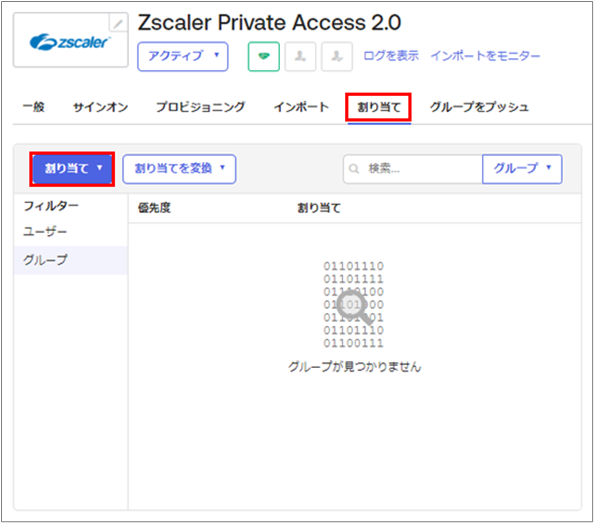Screen dimensions: 594x523
Task: Click the グループが見つかりません message
Action: pos(355,367)
